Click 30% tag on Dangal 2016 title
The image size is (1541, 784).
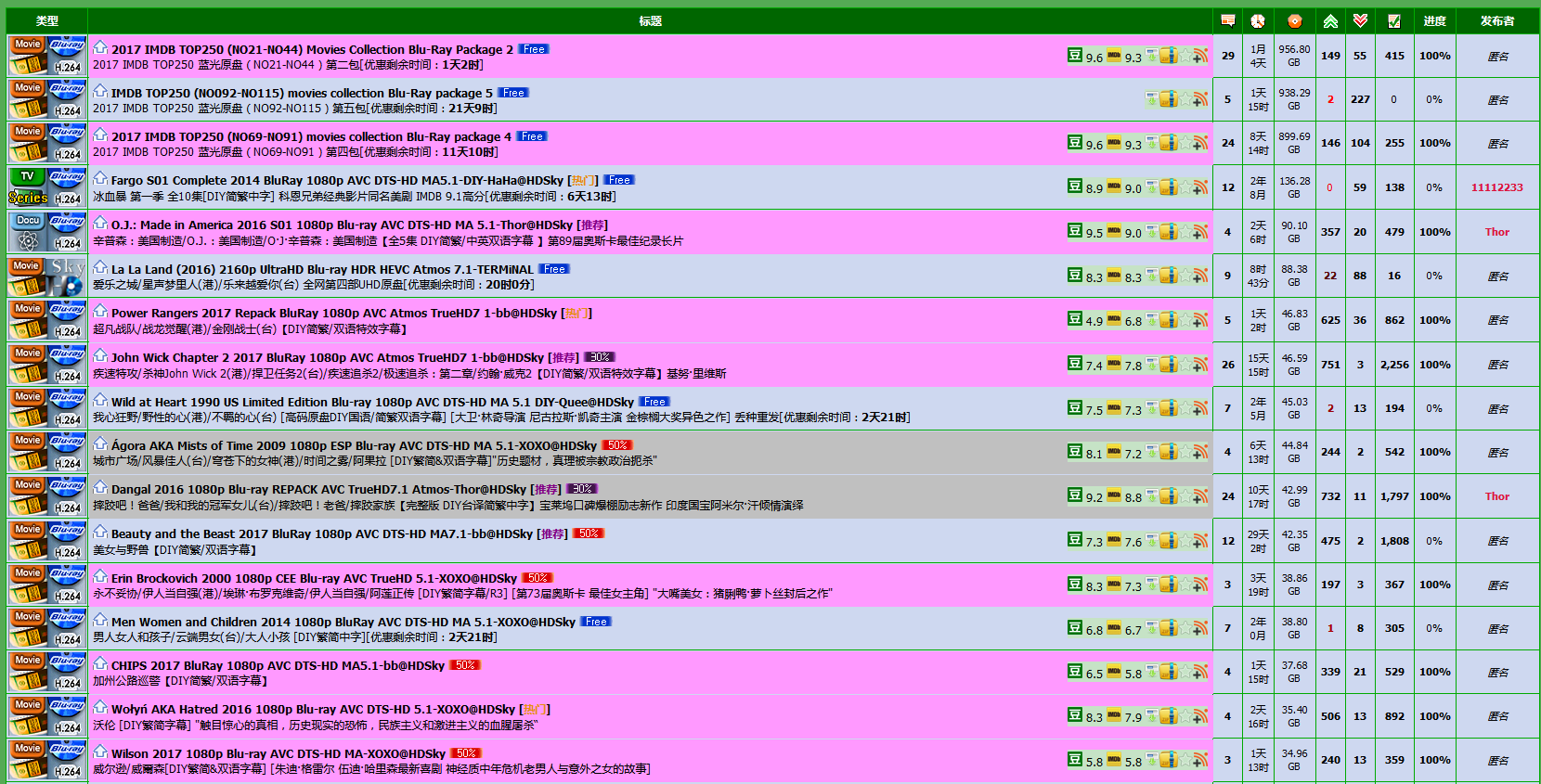coord(582,489)
